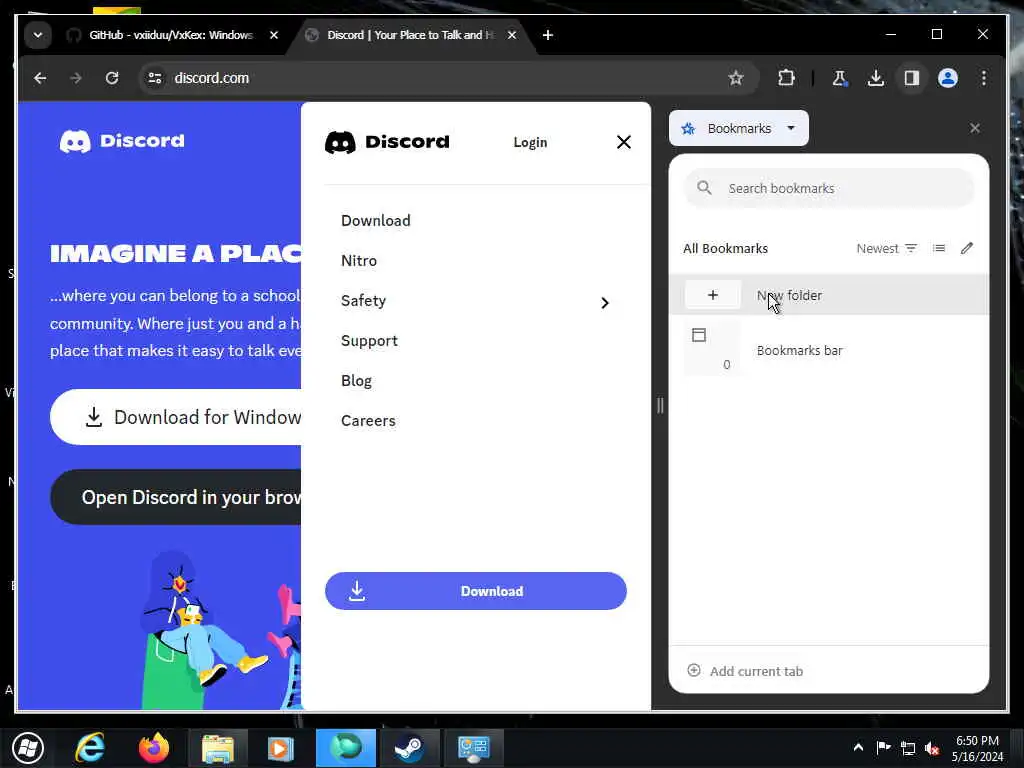Open the Extensions puzzle icon

786,78
